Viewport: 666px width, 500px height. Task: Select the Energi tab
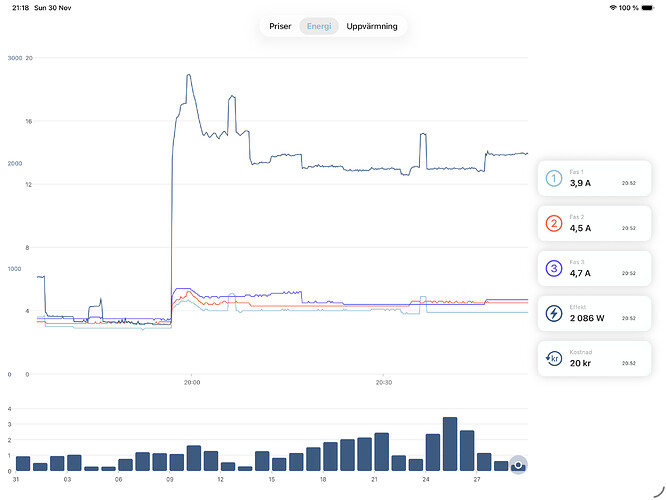pyautogui.click(x=320, y=26)
